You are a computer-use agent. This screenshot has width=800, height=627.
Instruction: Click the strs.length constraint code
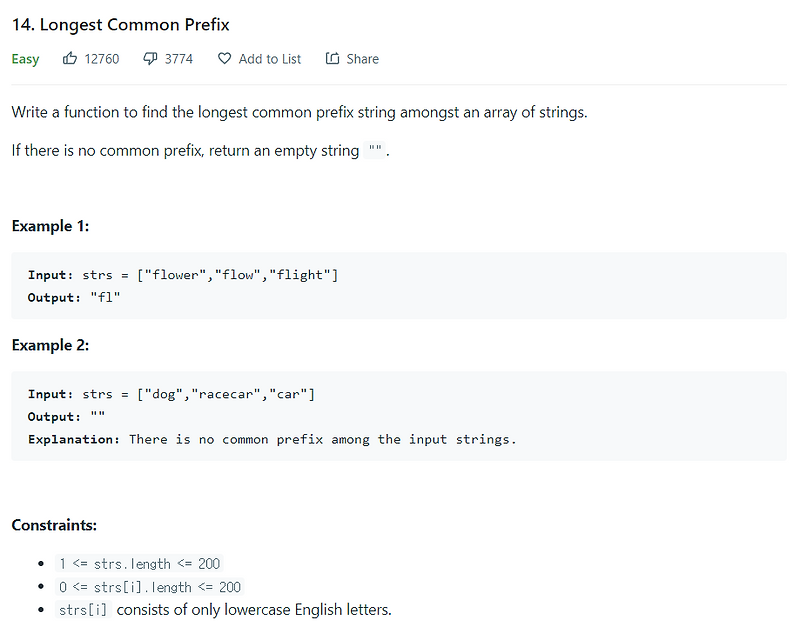pos(139,564)
